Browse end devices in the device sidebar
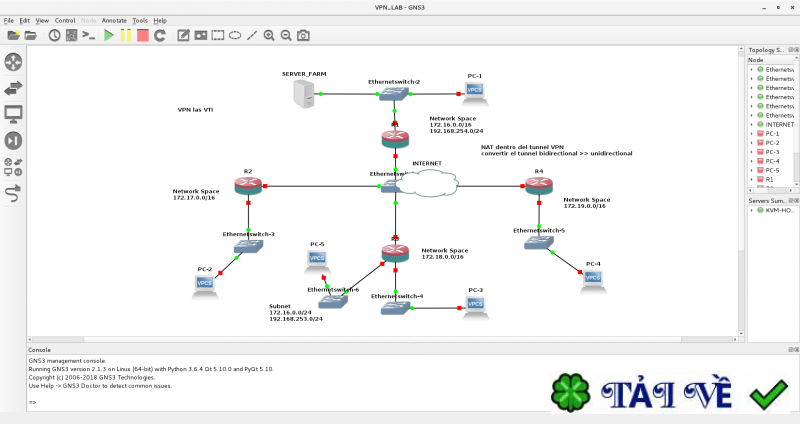The width and height of the screenshot is (800, 424). point(13,114)
